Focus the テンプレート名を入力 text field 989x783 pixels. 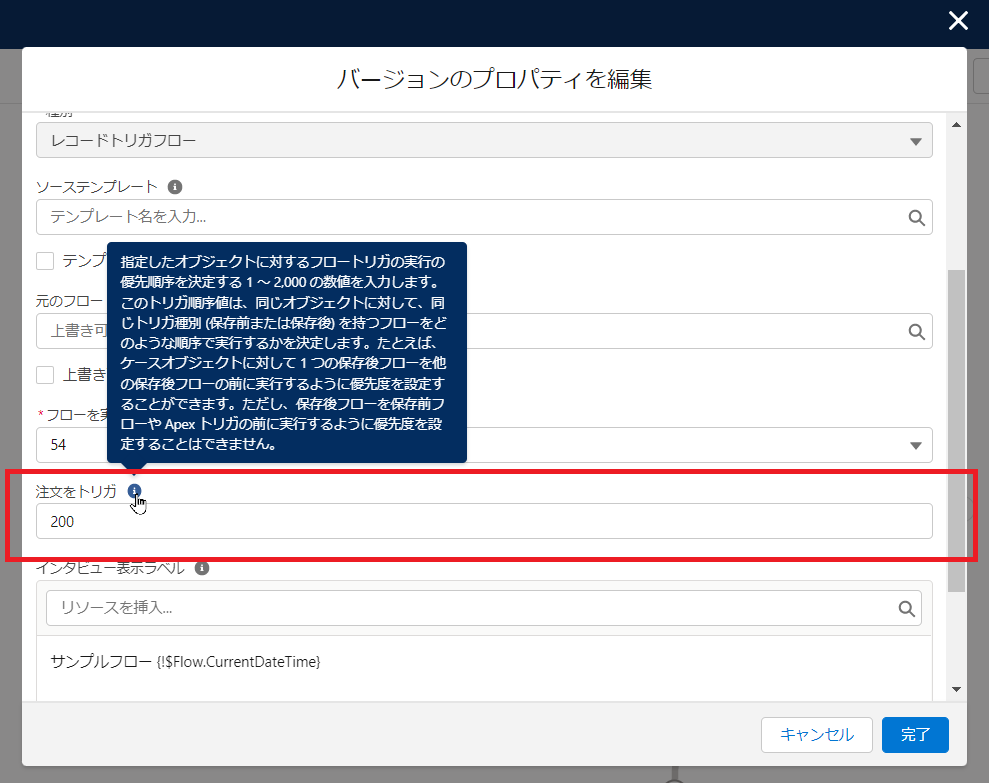pyautogui.click(x=470, y=217)
